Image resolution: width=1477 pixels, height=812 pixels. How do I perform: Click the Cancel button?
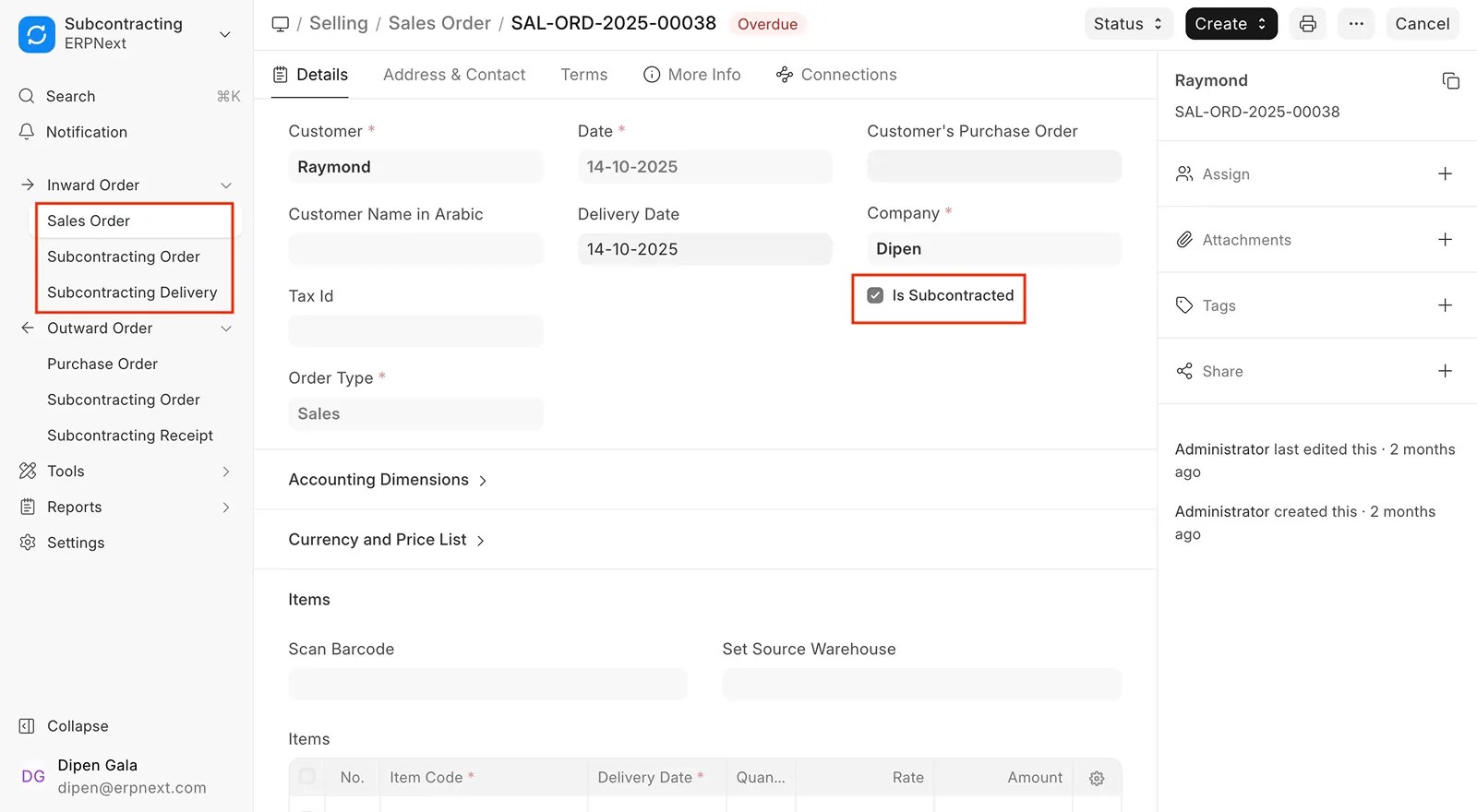point(1423,24)
